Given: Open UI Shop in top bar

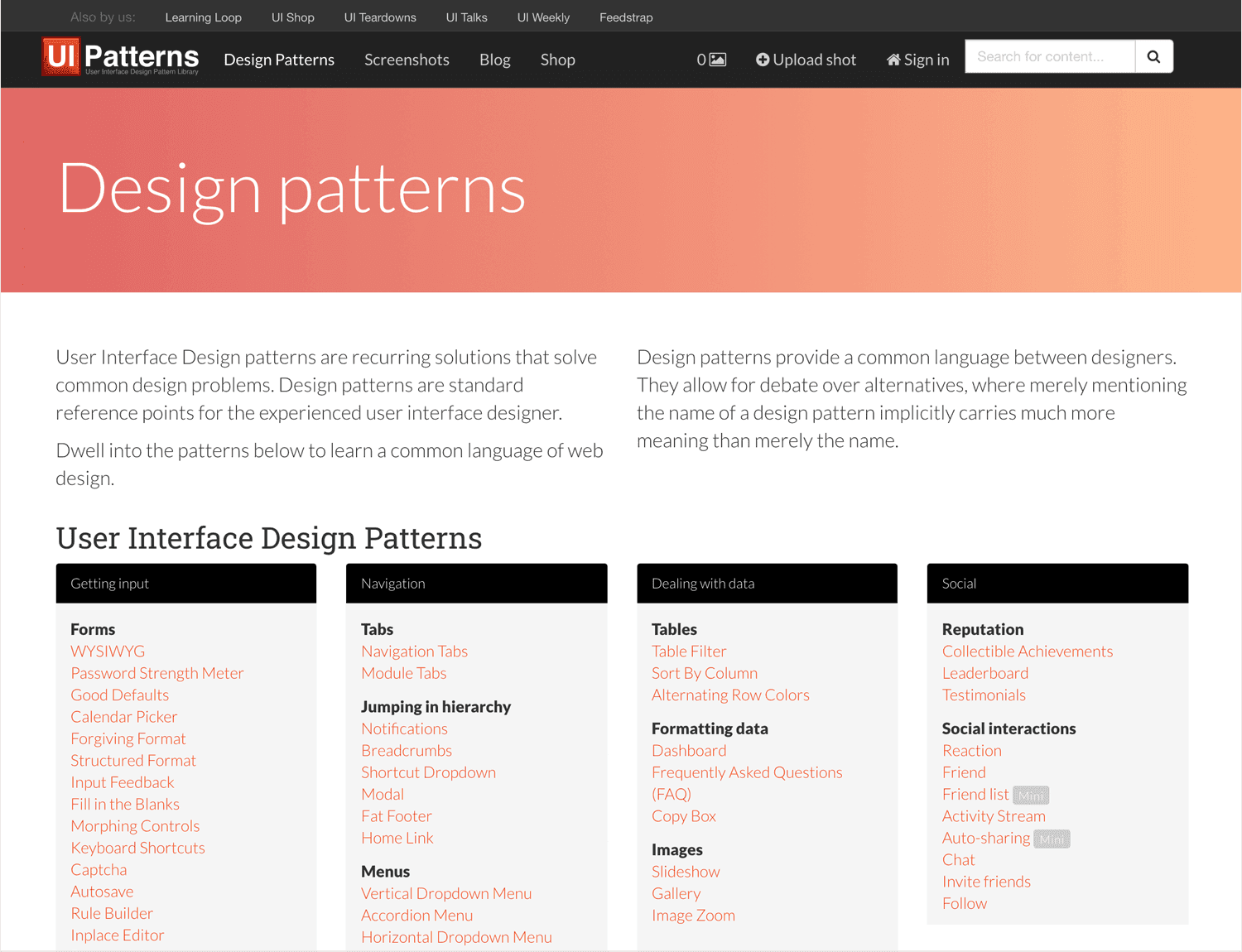Looking at the screenshot, I should [293, 17].
